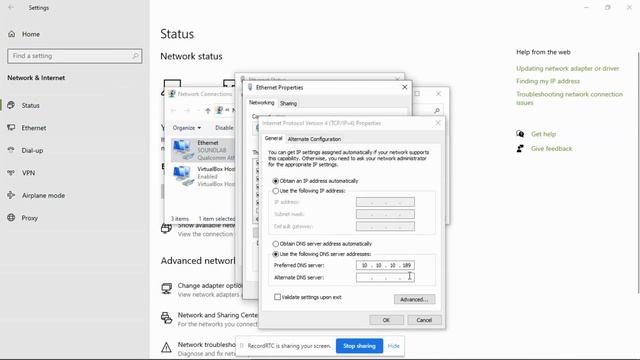Viewport: 640px width, 360px height.
Task: Click Settings back arrow
Action: [x=11, y=7]
